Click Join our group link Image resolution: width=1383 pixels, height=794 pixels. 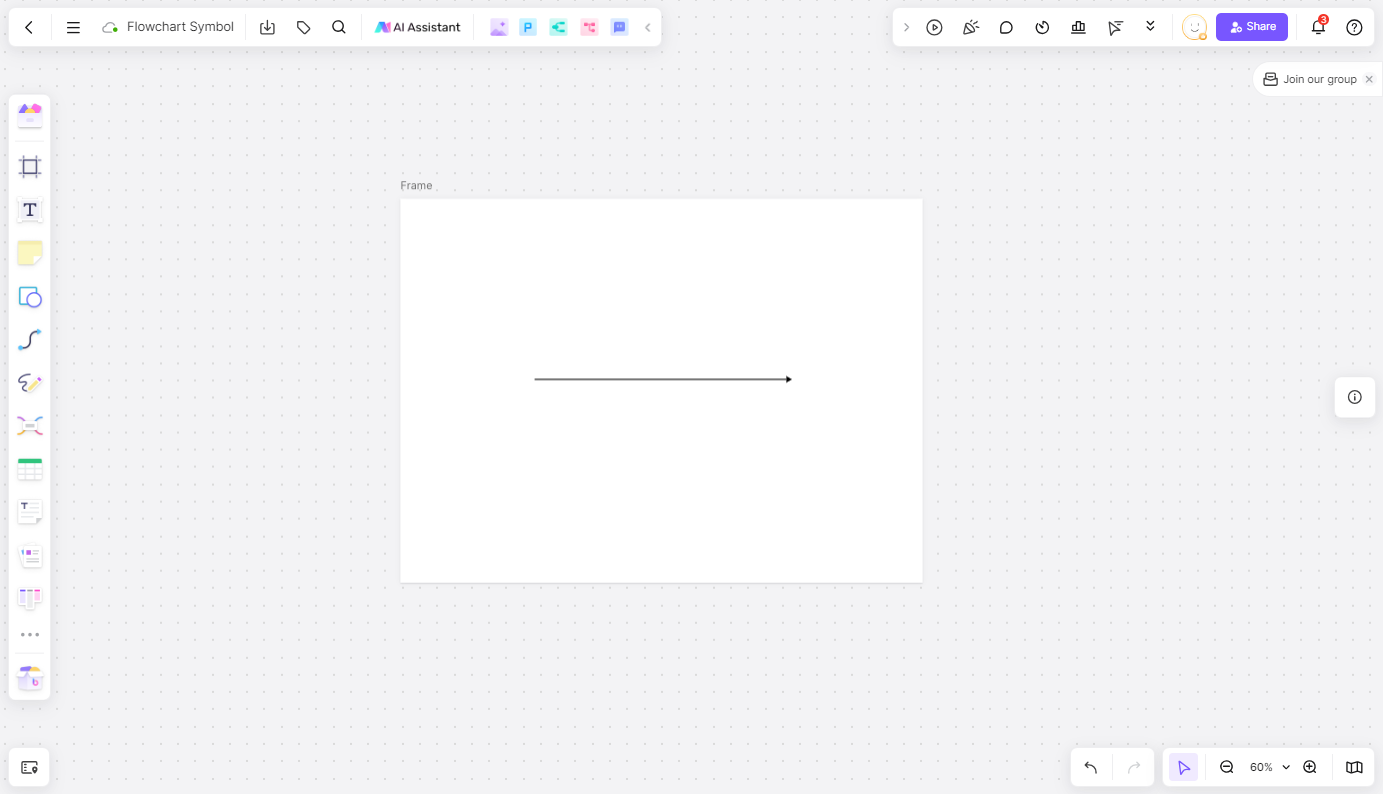pyautogui.click(x=1320, y=79)
